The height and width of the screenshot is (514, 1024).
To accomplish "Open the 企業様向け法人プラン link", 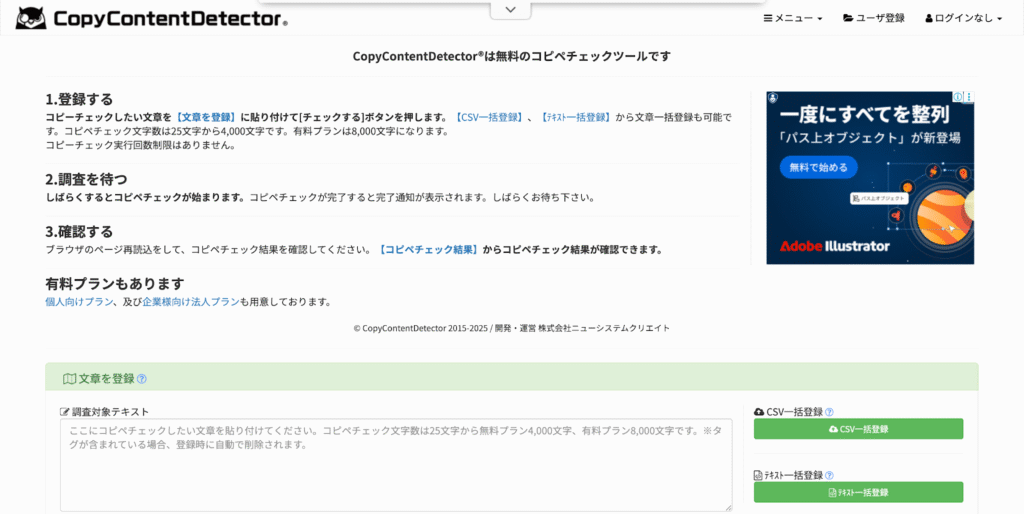I will point(191,302).
